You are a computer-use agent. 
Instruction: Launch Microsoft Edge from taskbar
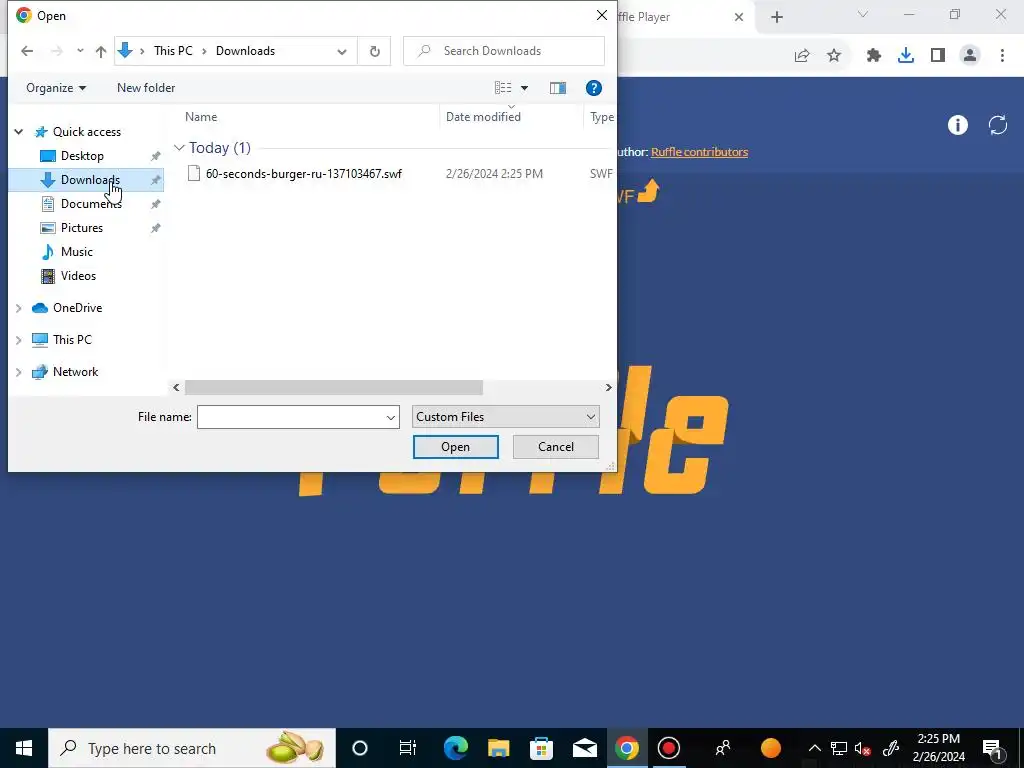point(455,748)
